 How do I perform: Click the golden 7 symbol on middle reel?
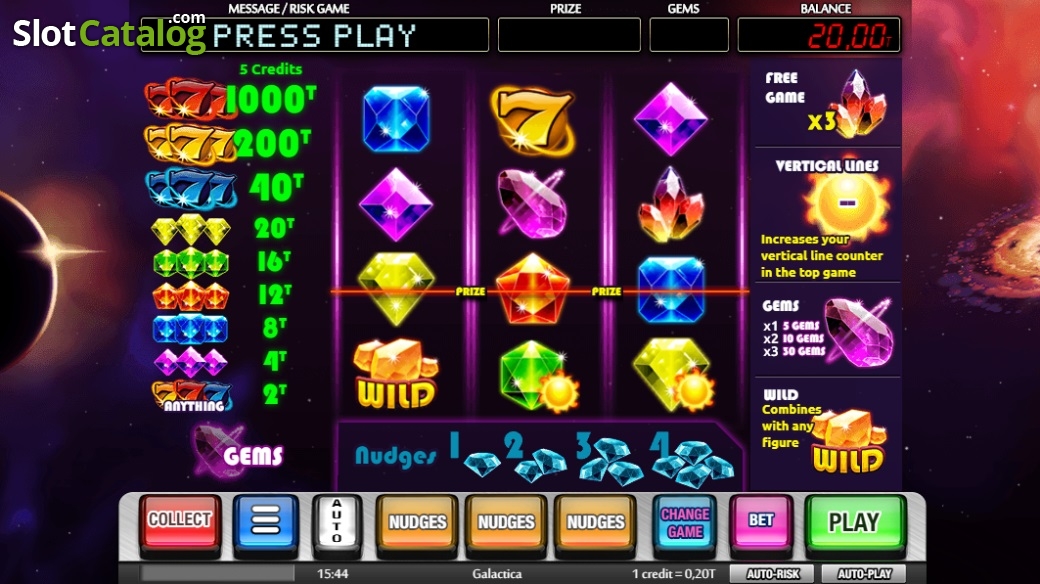[x=533, y=120]
